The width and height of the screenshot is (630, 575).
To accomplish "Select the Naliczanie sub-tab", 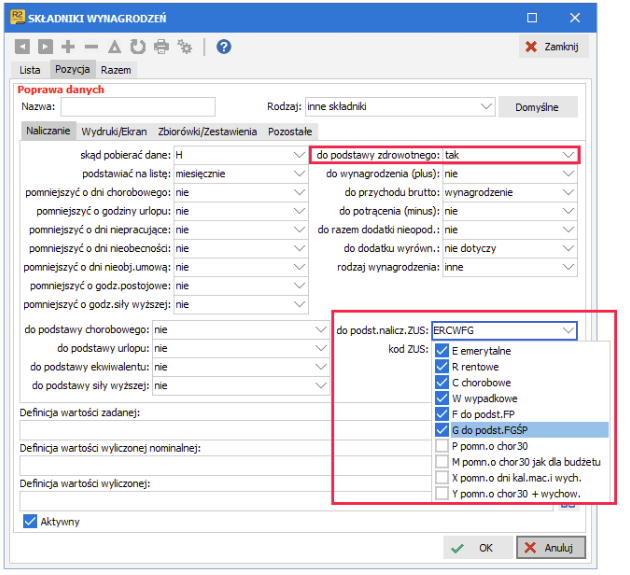I will 48,131.
